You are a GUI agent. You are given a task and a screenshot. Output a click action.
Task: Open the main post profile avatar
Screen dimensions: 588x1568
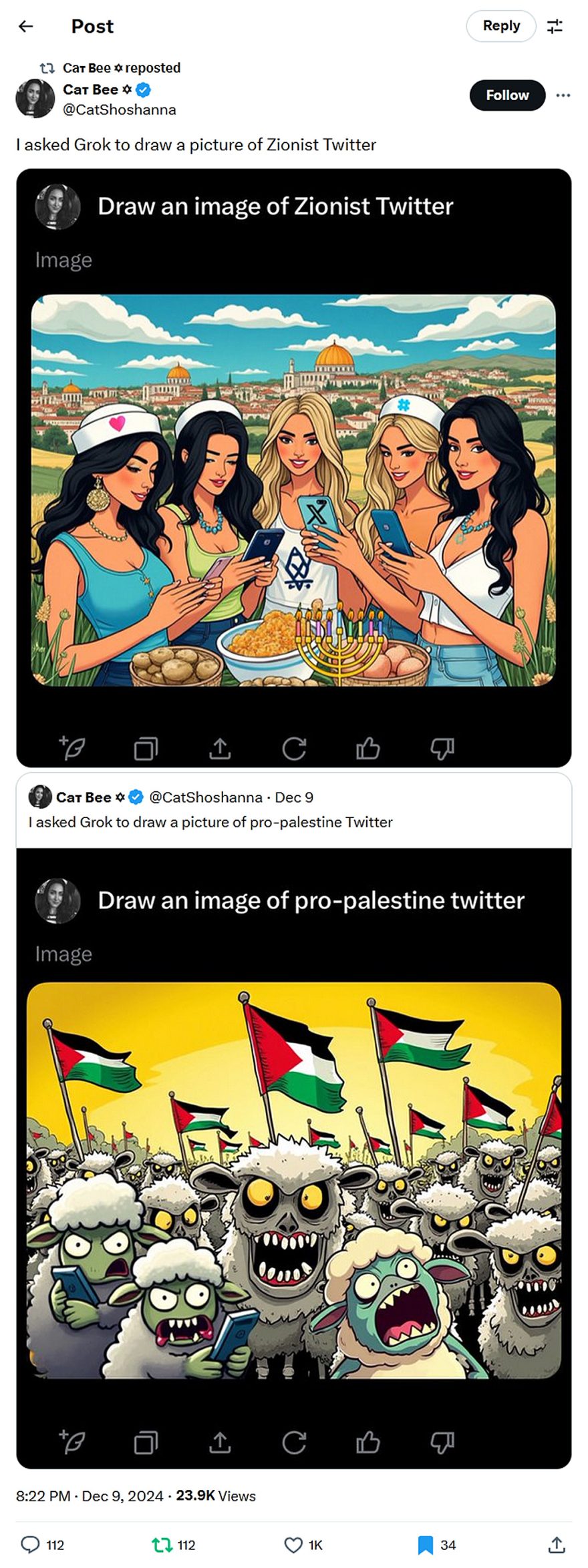pyautogui.click(x=35, y=98)
